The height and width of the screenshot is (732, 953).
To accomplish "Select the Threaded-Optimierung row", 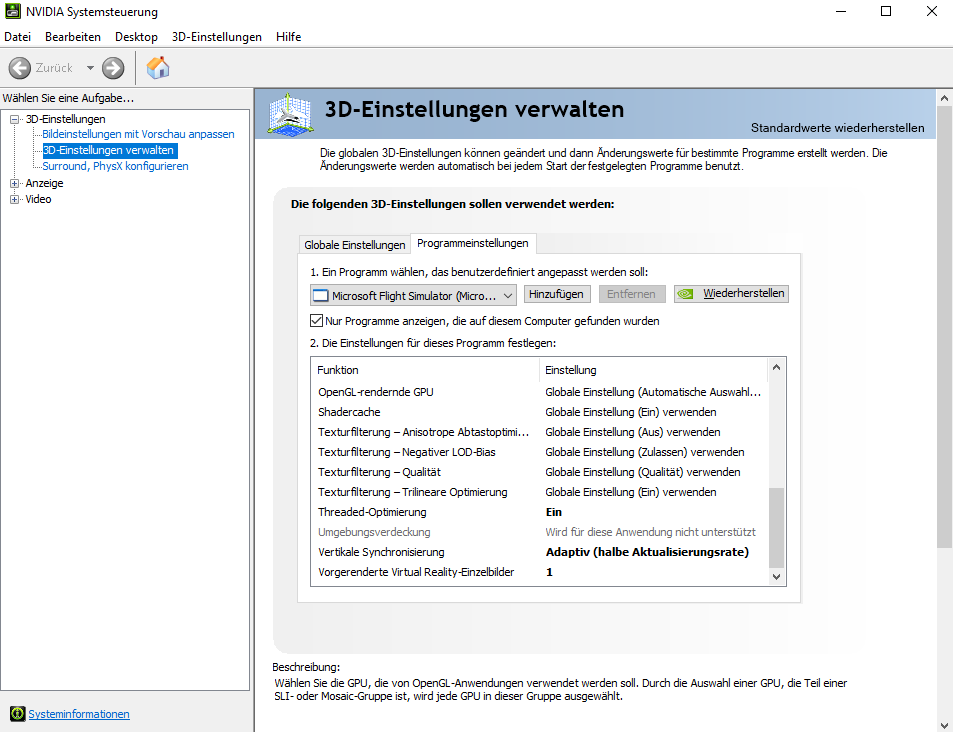I will pos(540,513).
